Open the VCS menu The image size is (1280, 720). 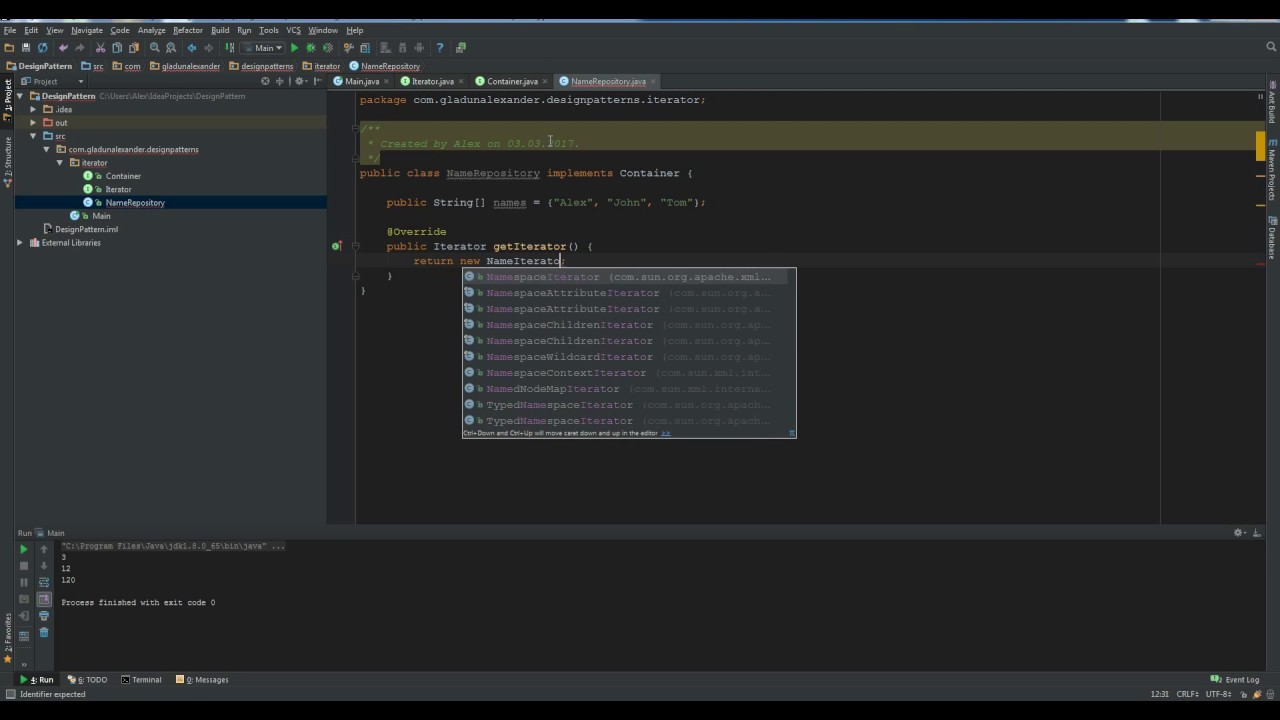[294, 30]
